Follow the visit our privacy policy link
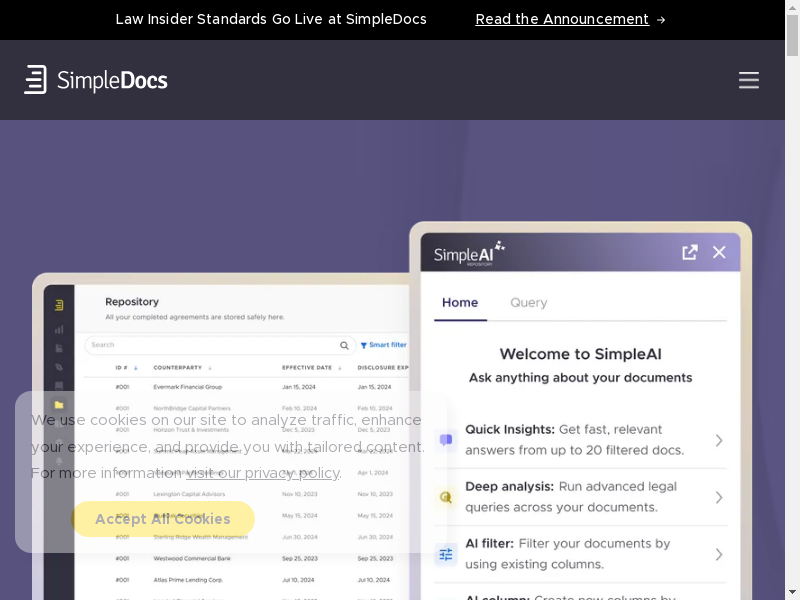This screenshot has width=800, height=600. click(263, 473)
